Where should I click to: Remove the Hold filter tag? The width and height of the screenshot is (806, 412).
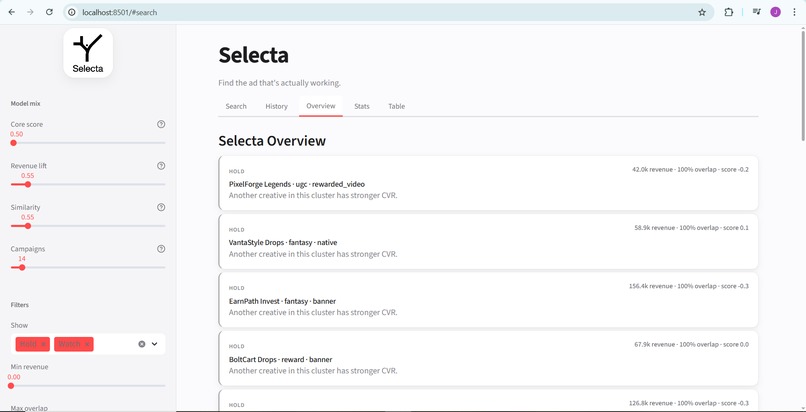[43, 344]
